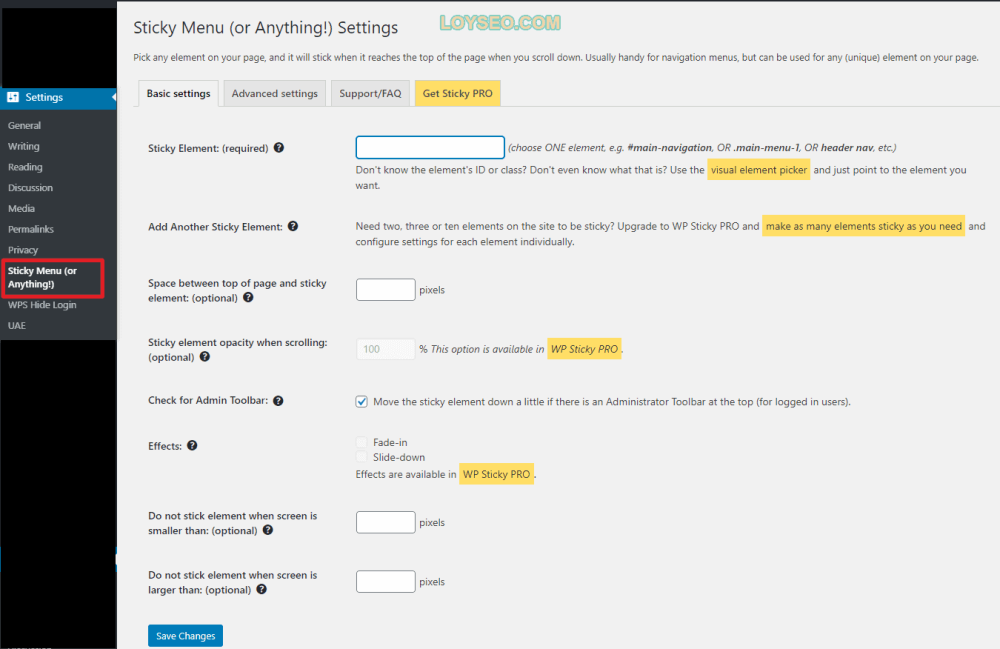Click the Settings menu header
1000x649 pixels.
click(x=58, y=97)
